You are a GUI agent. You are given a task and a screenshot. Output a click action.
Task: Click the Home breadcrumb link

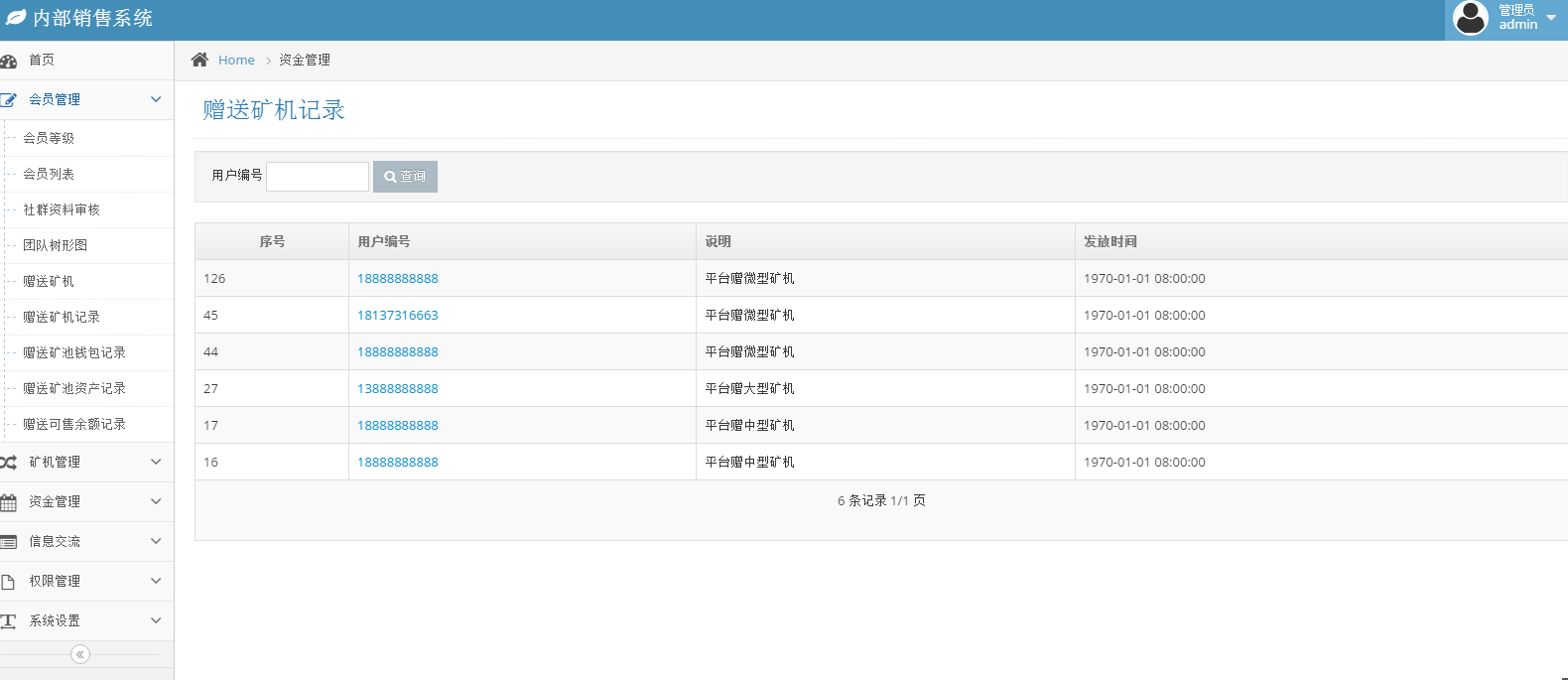236,61
